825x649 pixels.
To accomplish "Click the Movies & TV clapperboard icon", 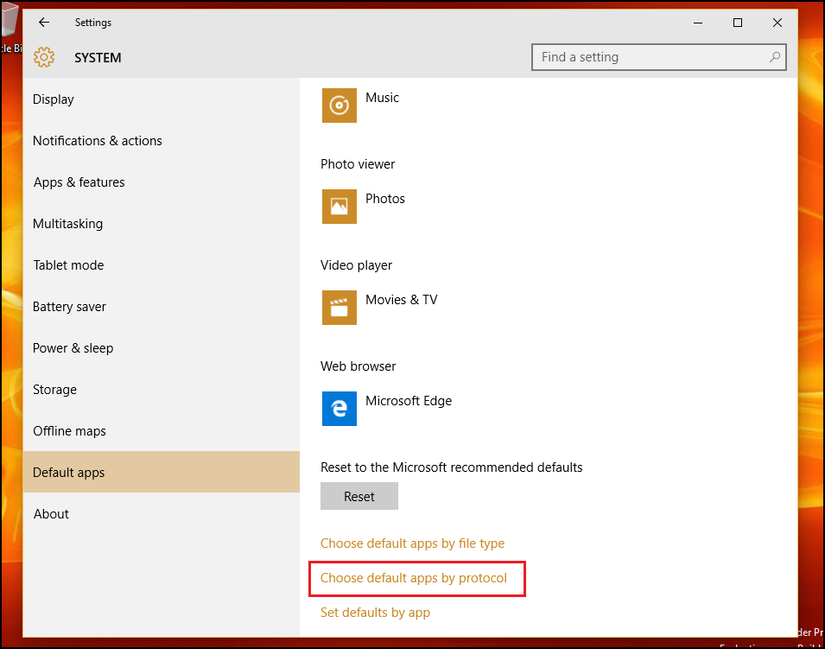I will pyautogui.click(x=339, y=307).
